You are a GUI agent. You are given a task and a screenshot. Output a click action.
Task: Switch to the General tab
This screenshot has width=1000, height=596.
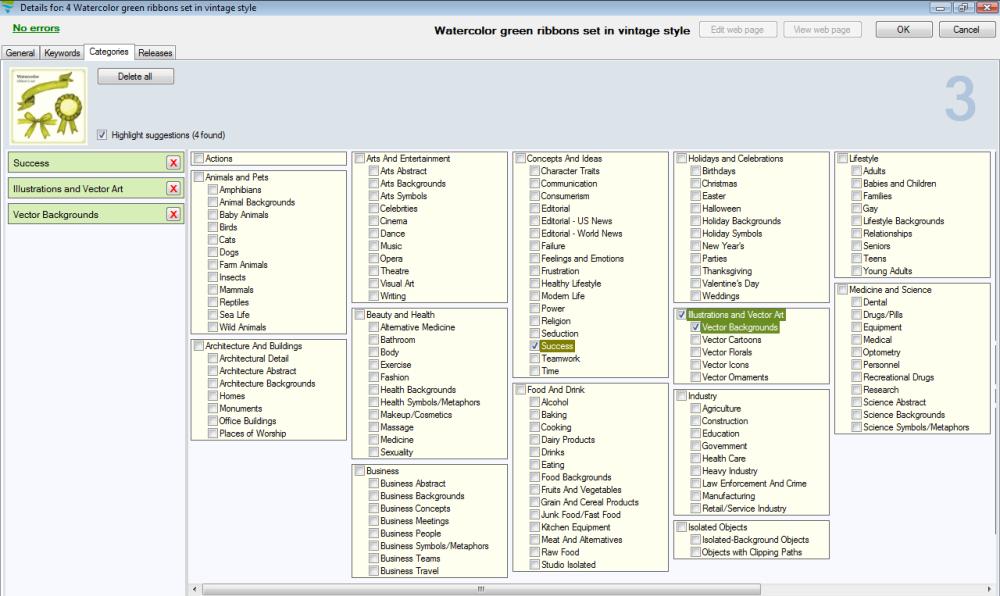(x=20, y=53)
